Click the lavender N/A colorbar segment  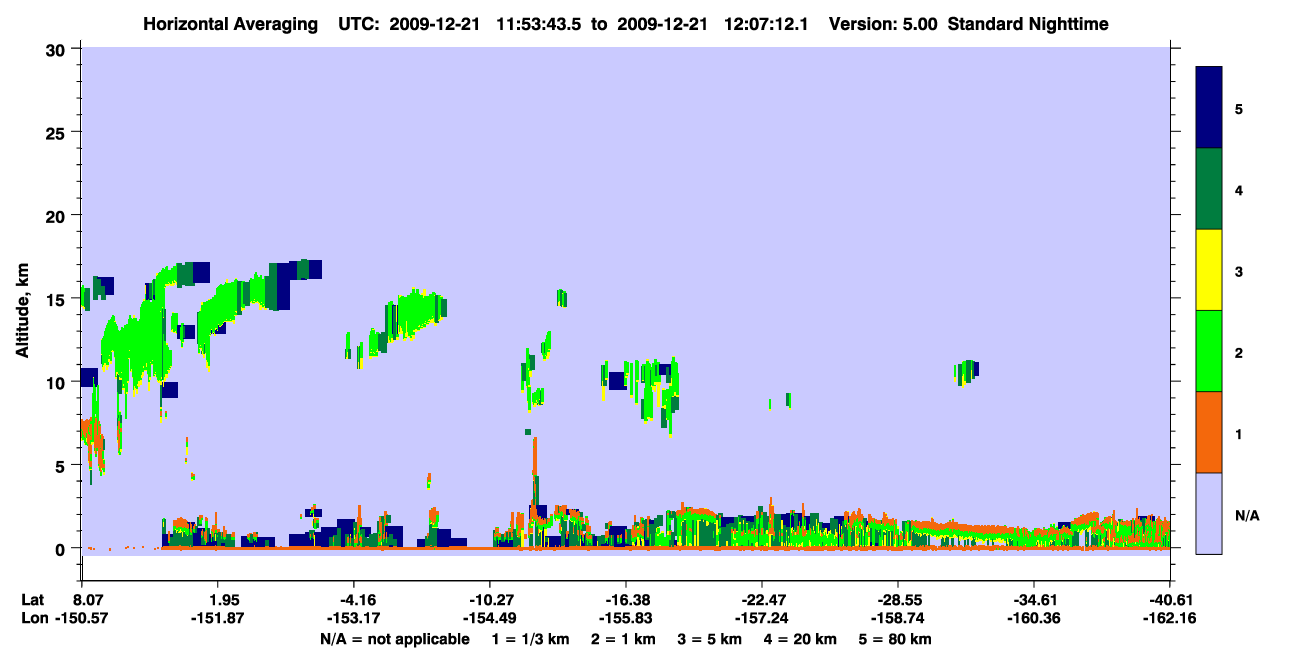[1209, 513]
